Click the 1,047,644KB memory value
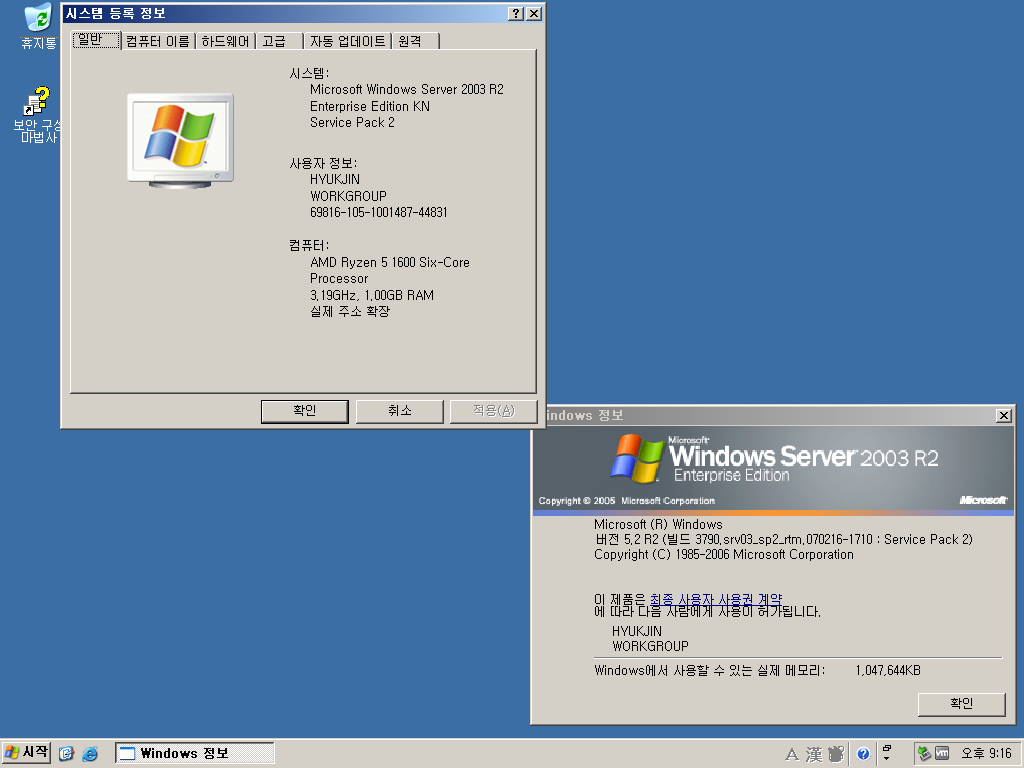The width and height of the screenshot is (1024, 768). click(888, 671)
